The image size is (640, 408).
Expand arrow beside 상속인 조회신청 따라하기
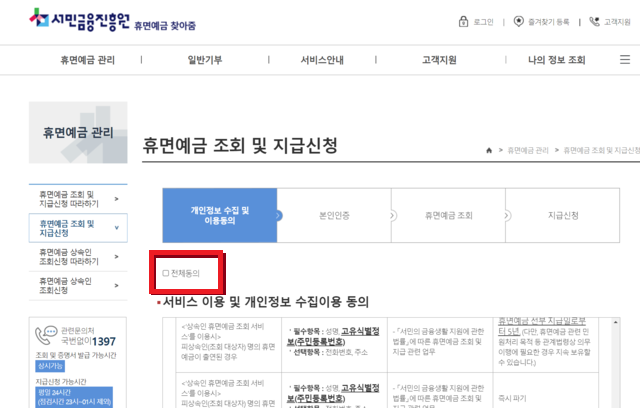coord(117,257)
